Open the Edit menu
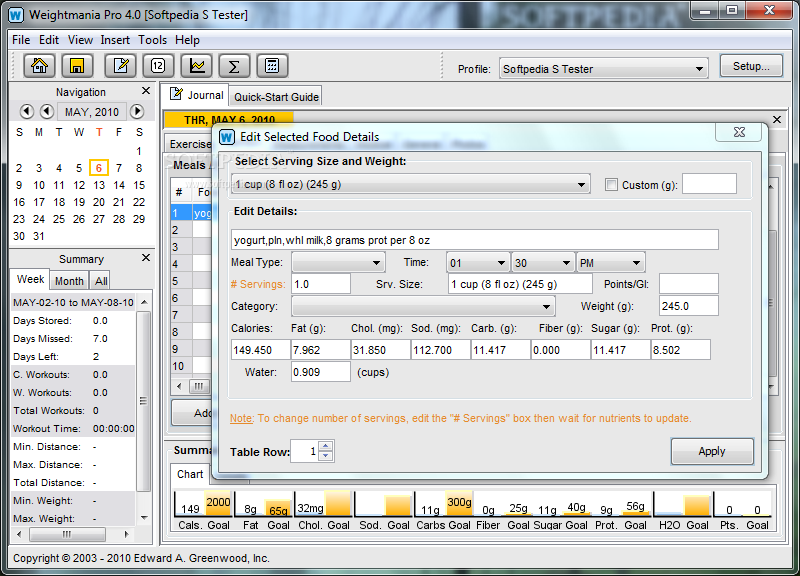Screen dimensions: 800x576 coord(49,40)
